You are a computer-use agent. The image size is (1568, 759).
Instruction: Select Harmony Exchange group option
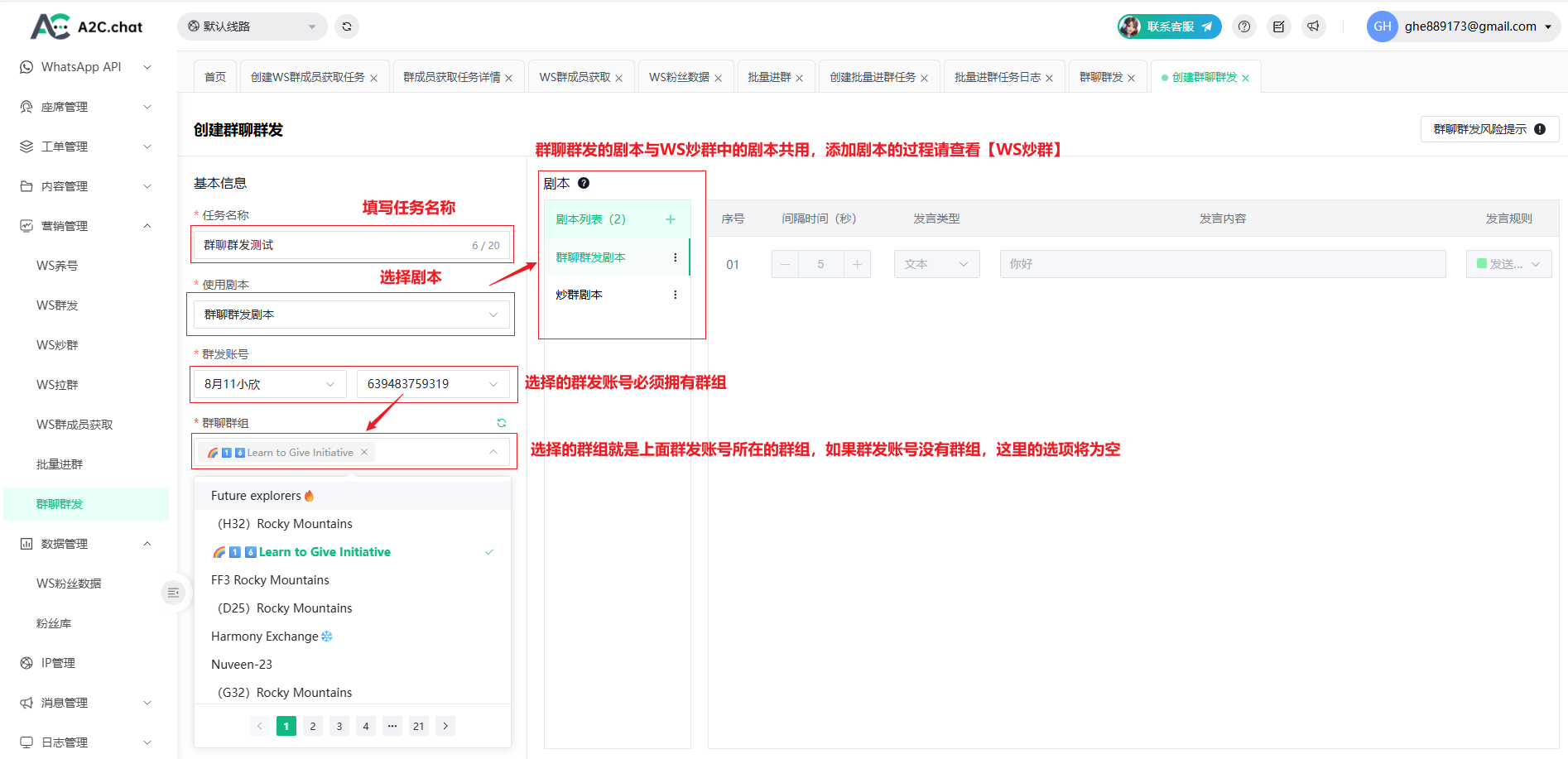265,637
